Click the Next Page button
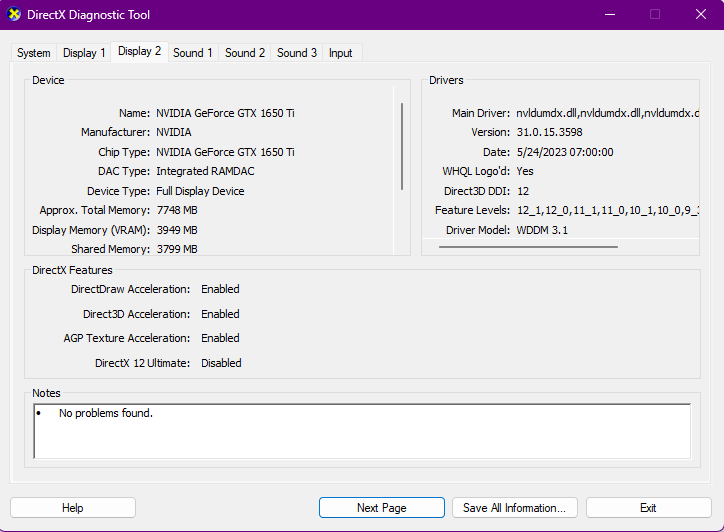This screenshot has width=724, height=532. pyautogui.click(x=381, y=508)
